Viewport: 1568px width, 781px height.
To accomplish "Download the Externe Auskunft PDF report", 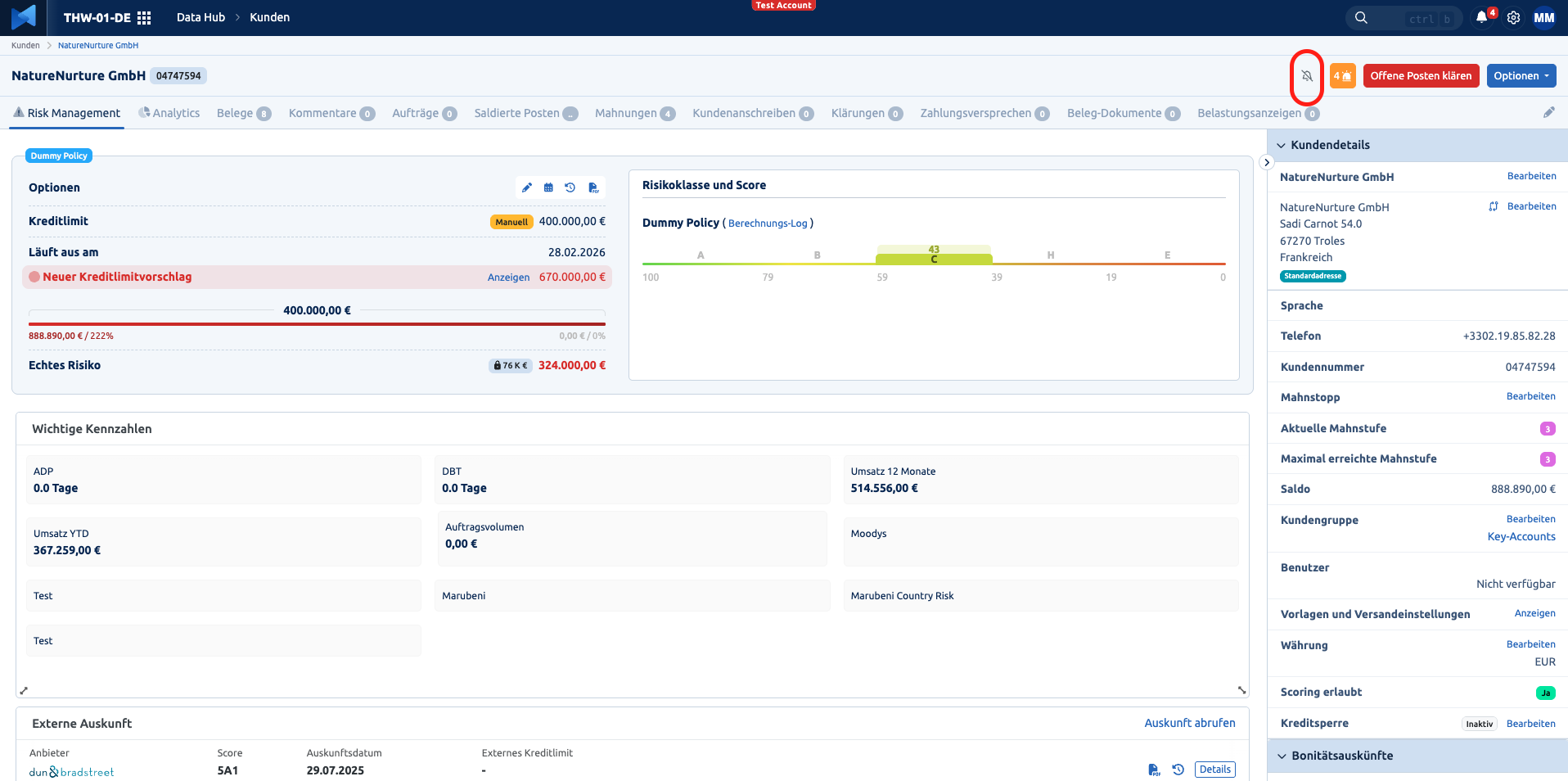I will coord(1153,770).
